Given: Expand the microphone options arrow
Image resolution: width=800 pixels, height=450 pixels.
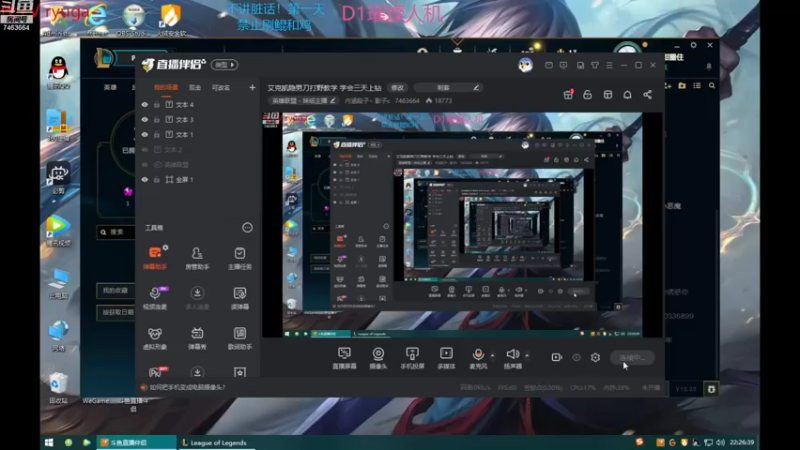Looking at the screenshot, I should tap(492, 355).
